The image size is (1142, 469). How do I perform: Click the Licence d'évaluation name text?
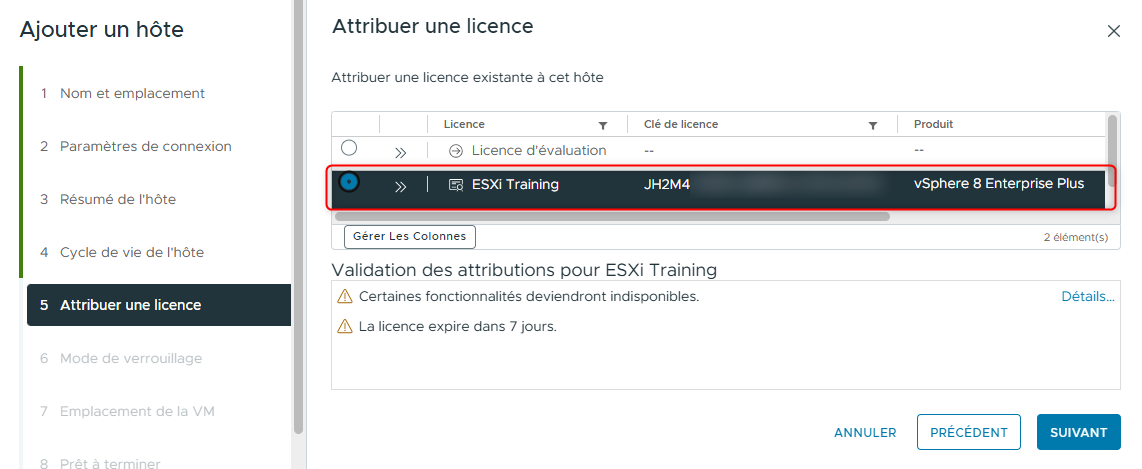click(539, 151)
